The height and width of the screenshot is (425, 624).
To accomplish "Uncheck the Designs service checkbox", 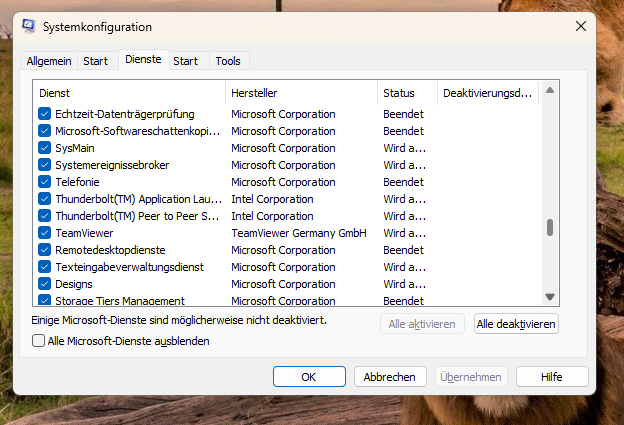I will [44, 284].
